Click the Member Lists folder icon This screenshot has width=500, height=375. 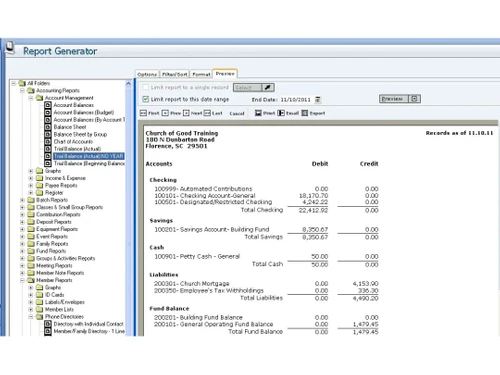tap(40, 309)
